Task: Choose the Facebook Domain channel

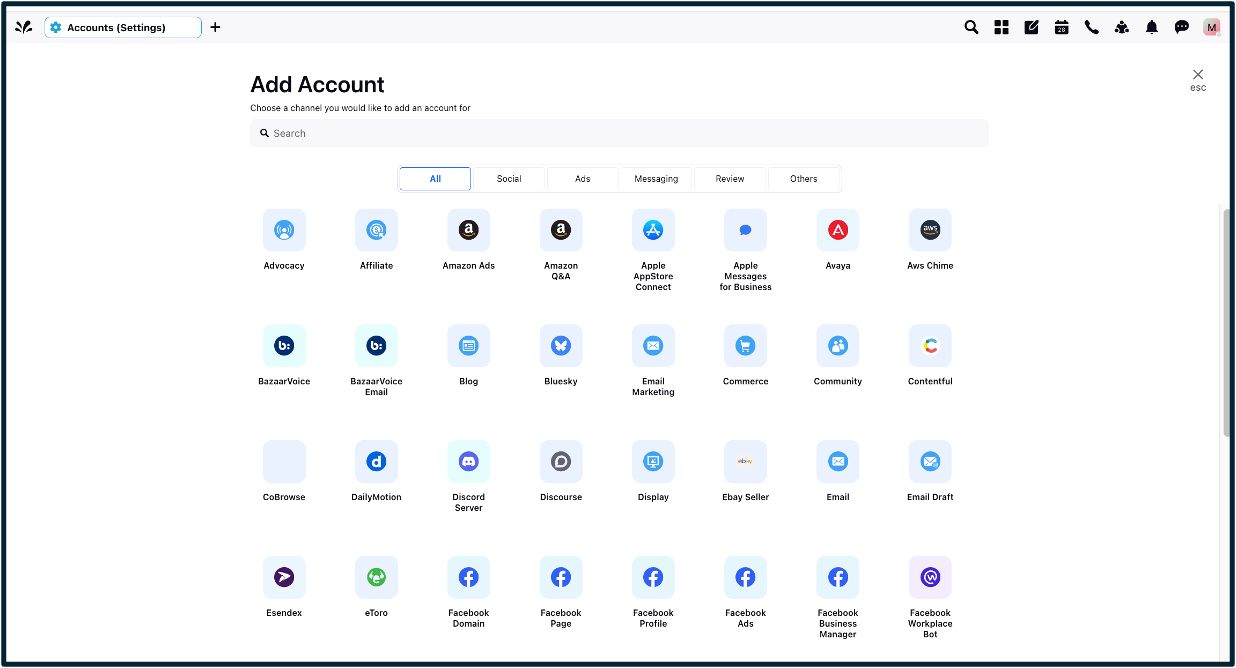Action: [x=468, y=577]
